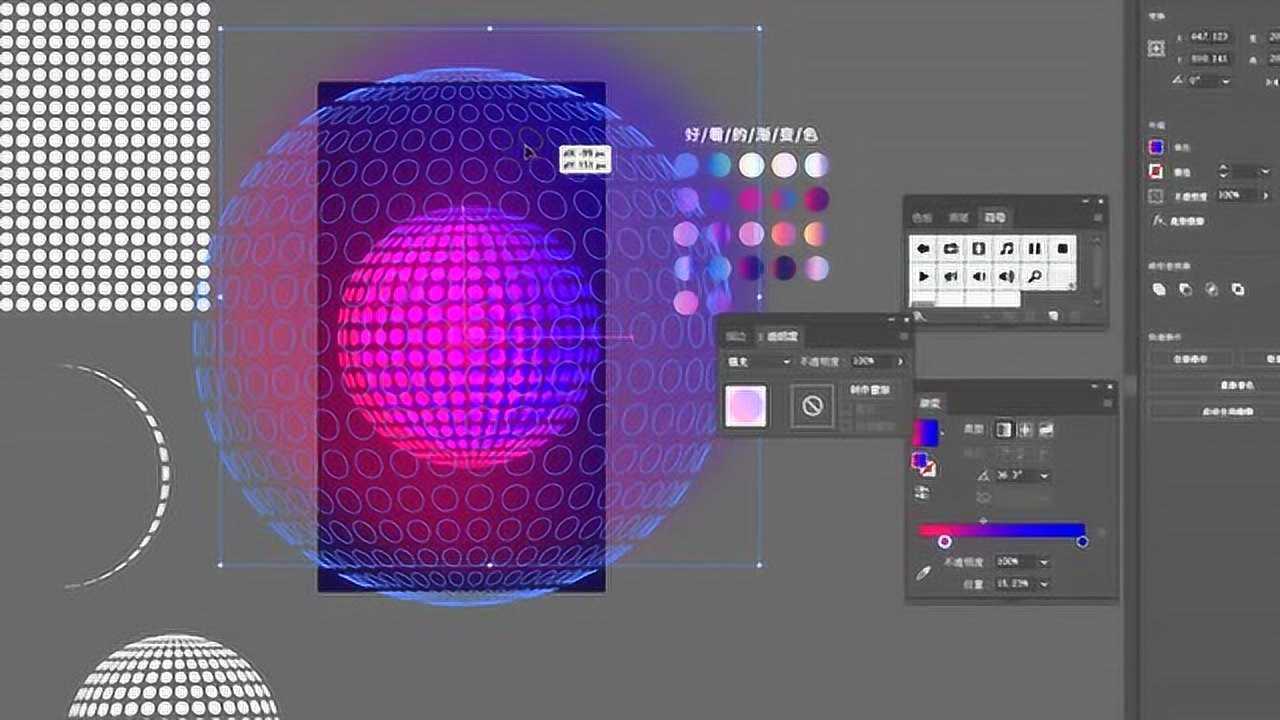The height and width of the screenshot is (720, 1280).
Task: Click the right blue gradient color stop
Action: (1082, 541)
